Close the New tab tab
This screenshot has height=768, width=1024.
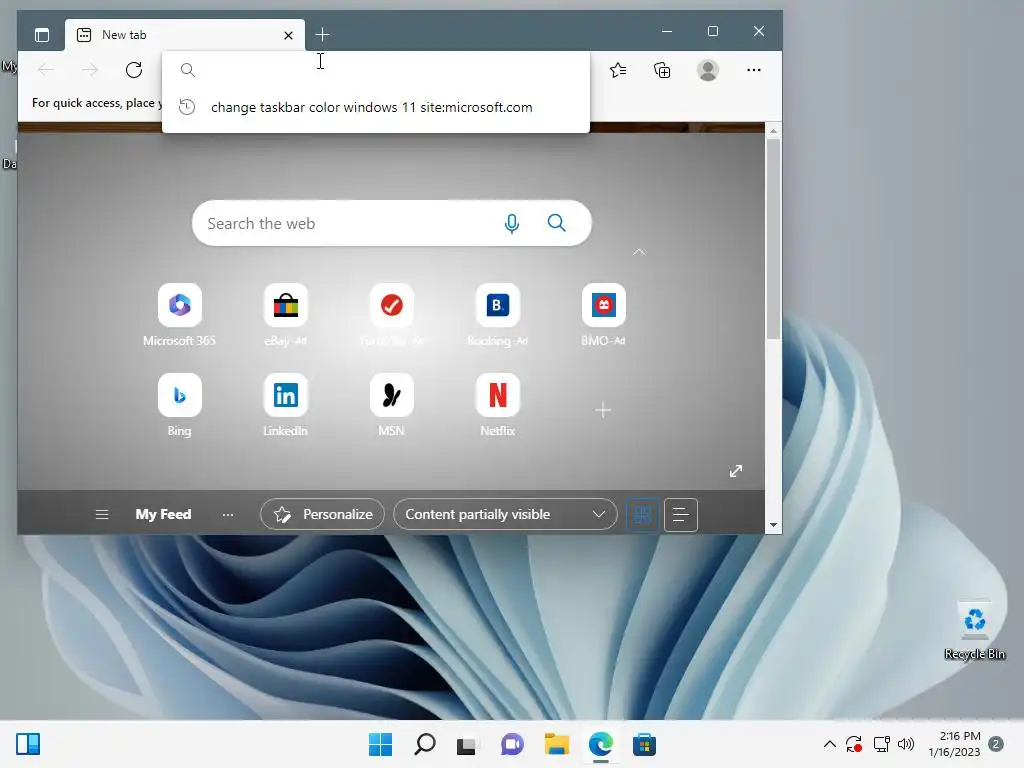288,35
